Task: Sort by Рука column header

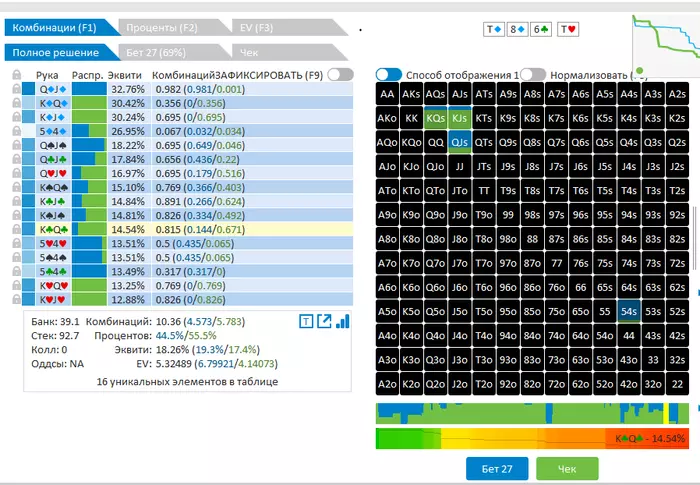Action: (47, 75)
